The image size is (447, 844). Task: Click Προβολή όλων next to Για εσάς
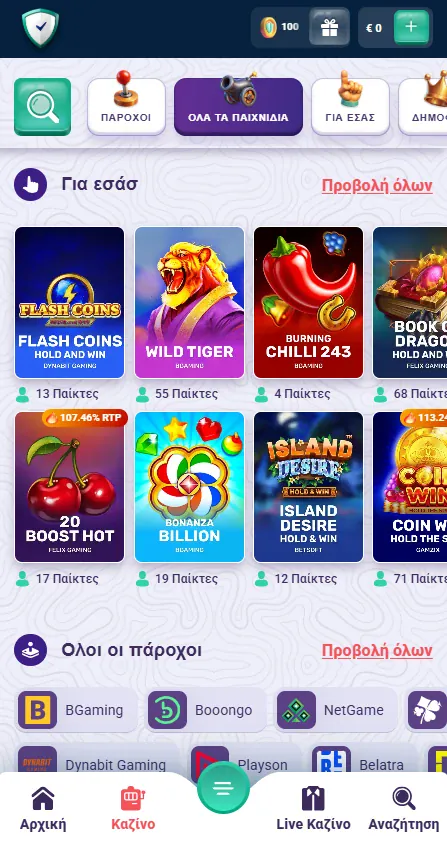377,185
